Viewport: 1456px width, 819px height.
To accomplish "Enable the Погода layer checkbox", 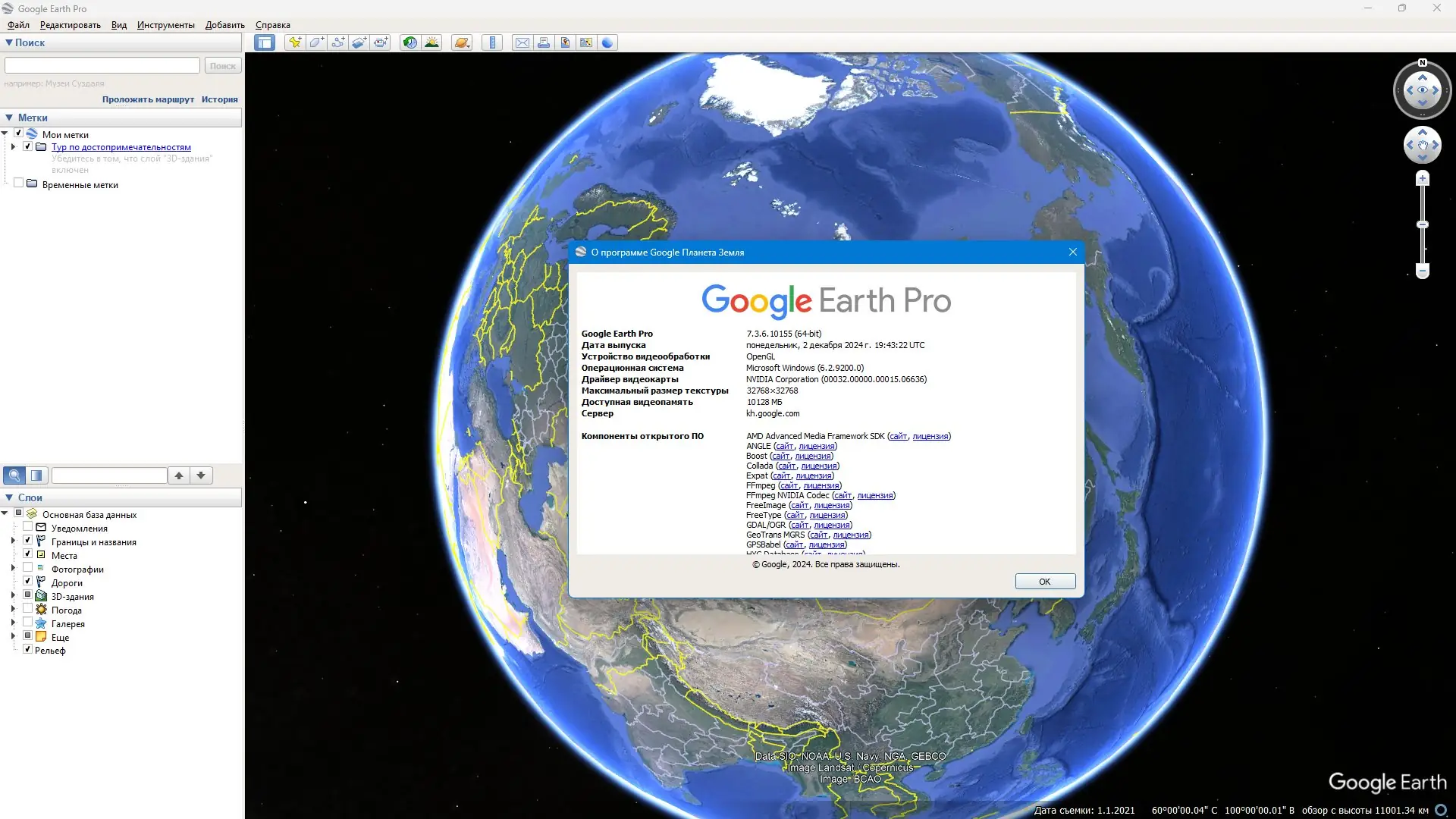I will coord(28,609).
